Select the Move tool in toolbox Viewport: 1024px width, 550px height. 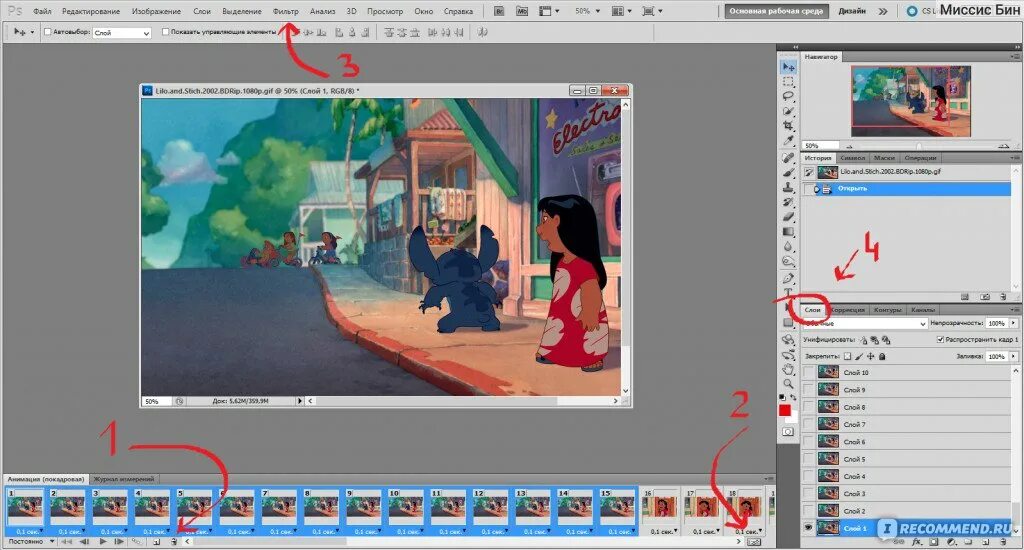(x=788, y=67)
